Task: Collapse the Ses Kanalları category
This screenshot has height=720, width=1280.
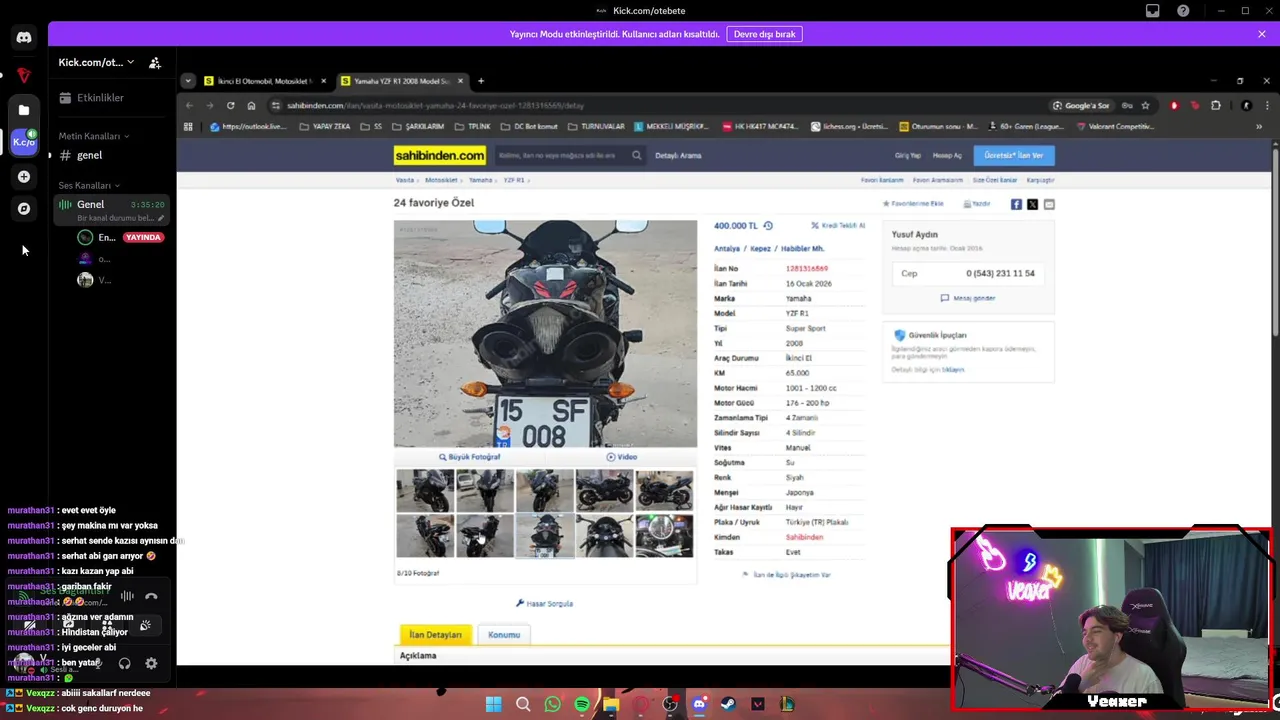Action: [89, 185]
